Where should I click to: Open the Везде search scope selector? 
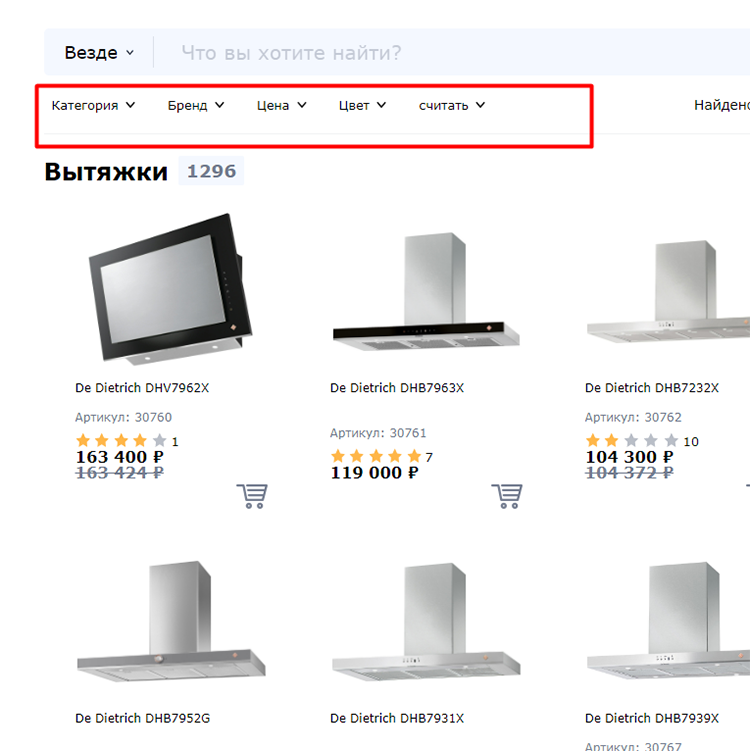click(99, 52)
